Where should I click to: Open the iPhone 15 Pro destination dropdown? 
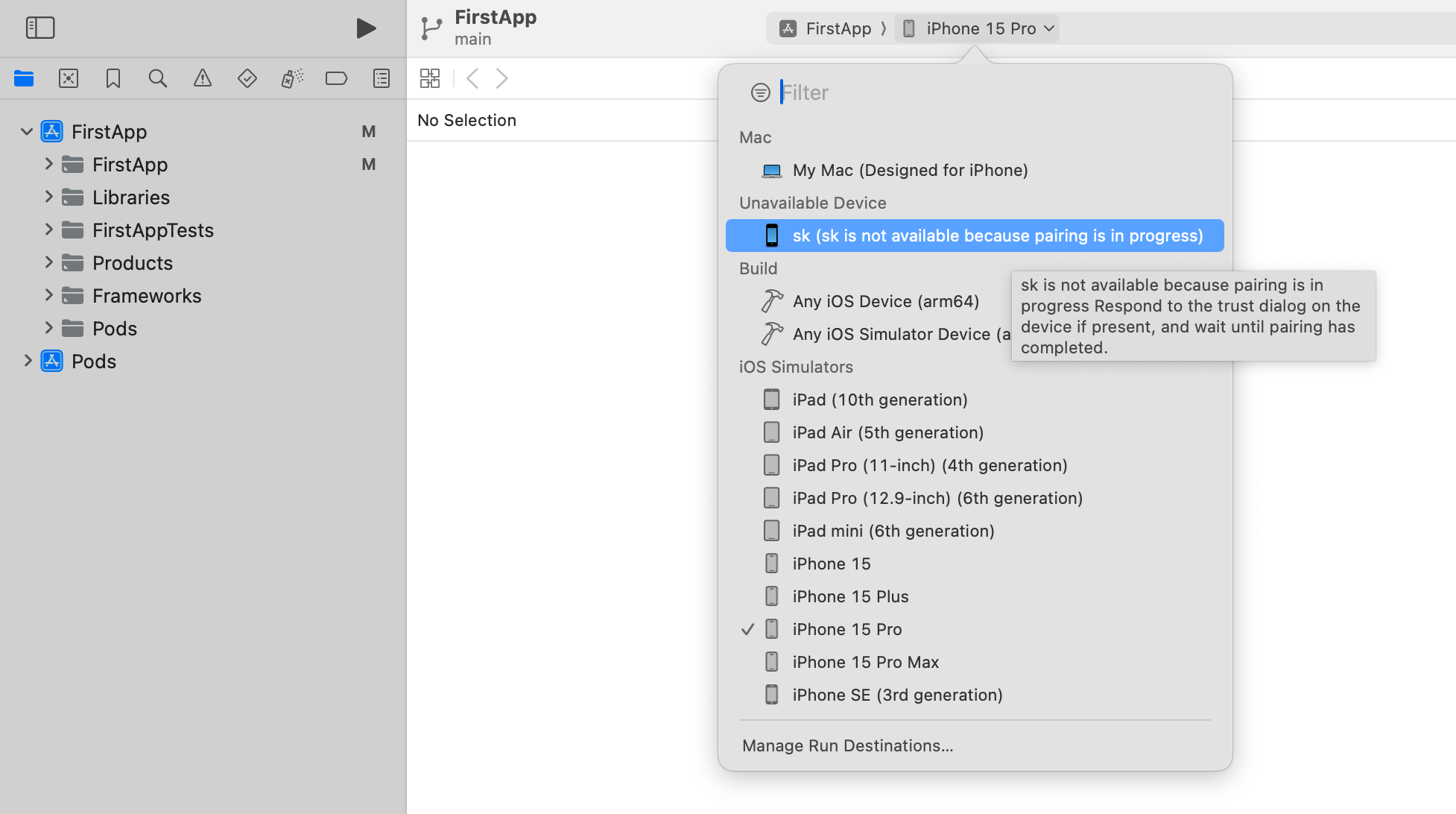point(978,28)
